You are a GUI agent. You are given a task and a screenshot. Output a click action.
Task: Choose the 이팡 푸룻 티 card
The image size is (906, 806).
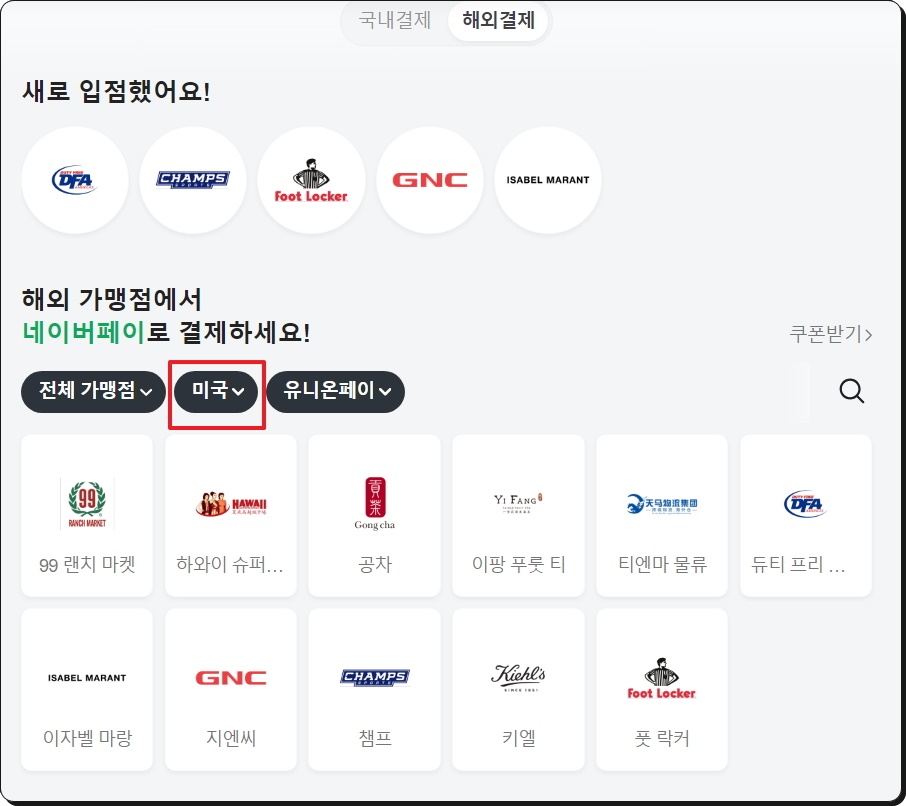pos(518,515)
